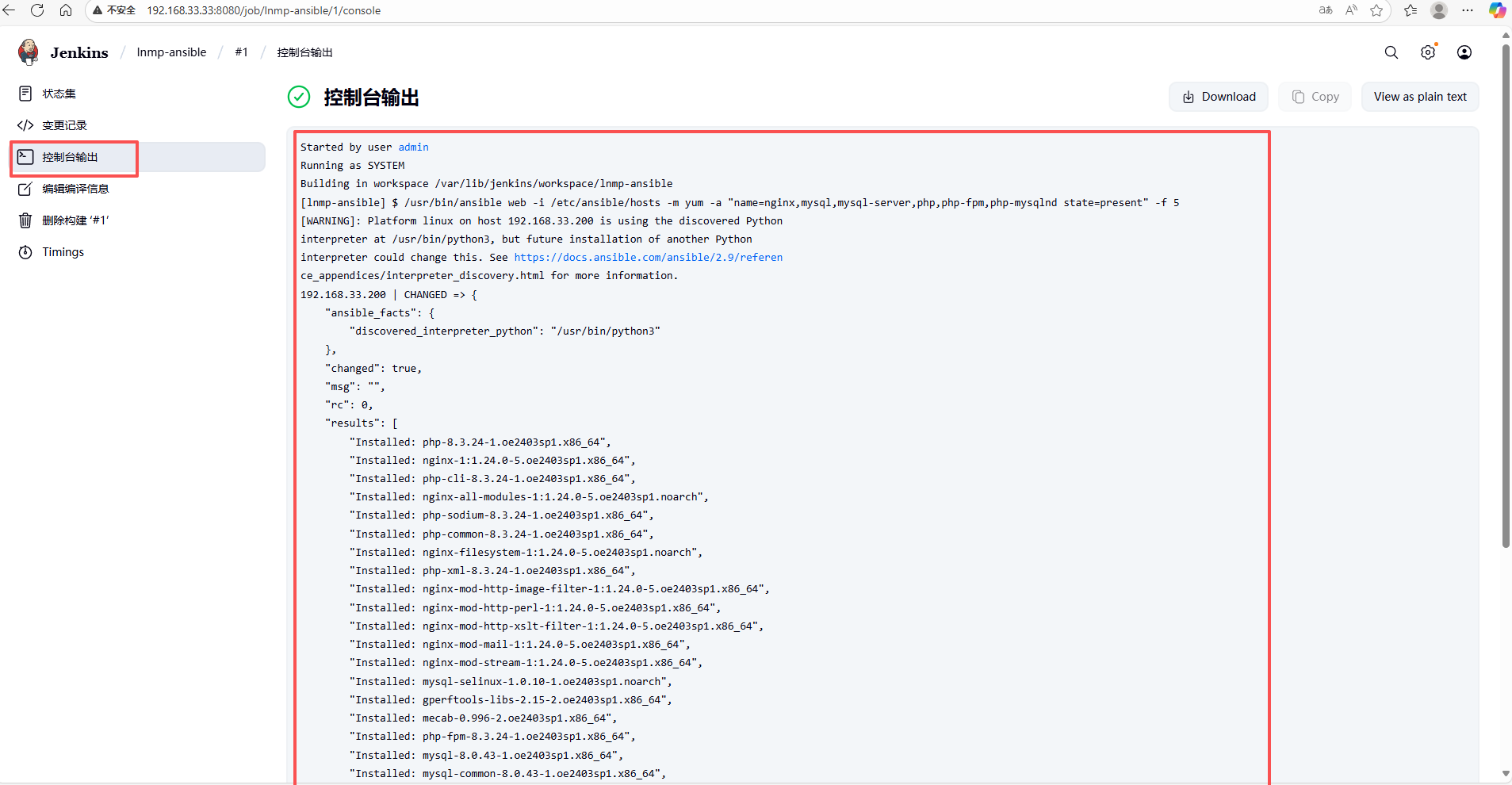
Task: Open the Copilot sidebar icon
Action: [1497, 10]
